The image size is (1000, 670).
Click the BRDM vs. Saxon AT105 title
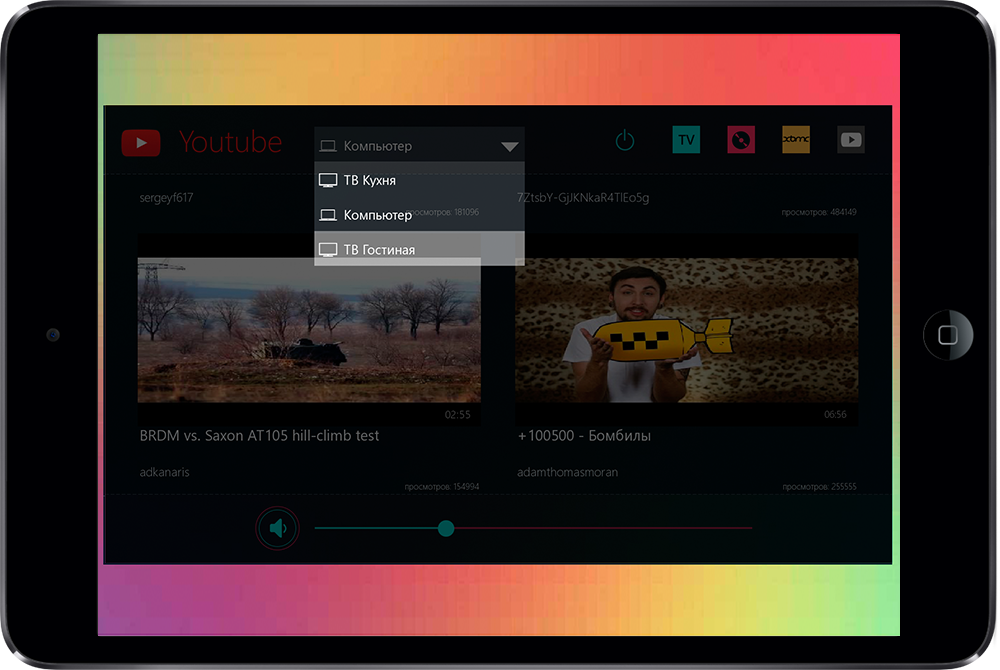click(259, 436)
